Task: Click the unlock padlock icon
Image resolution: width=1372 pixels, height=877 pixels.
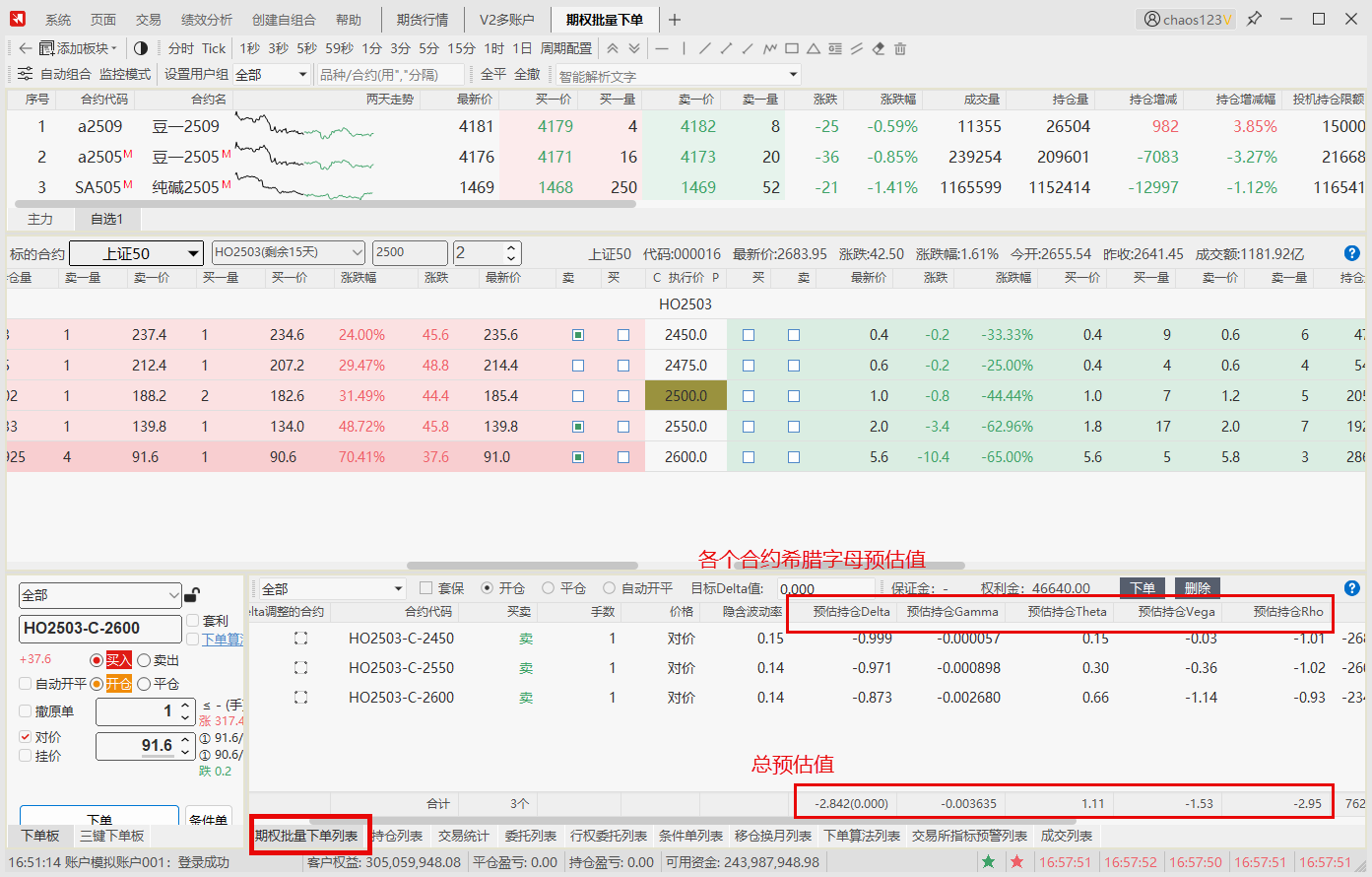Action: 192,595
